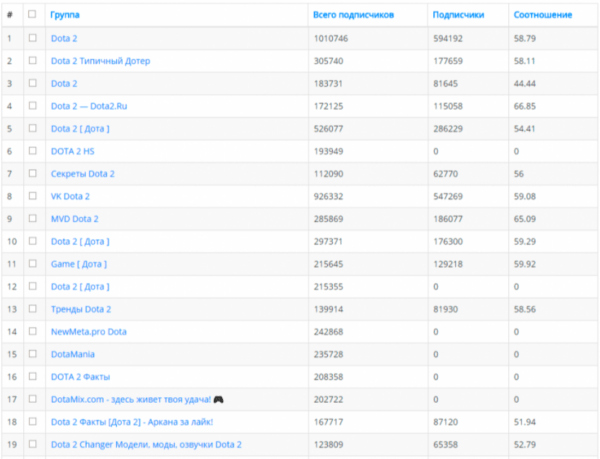Tick the checkbox for DOTA 2 HS

coord(33,151)
